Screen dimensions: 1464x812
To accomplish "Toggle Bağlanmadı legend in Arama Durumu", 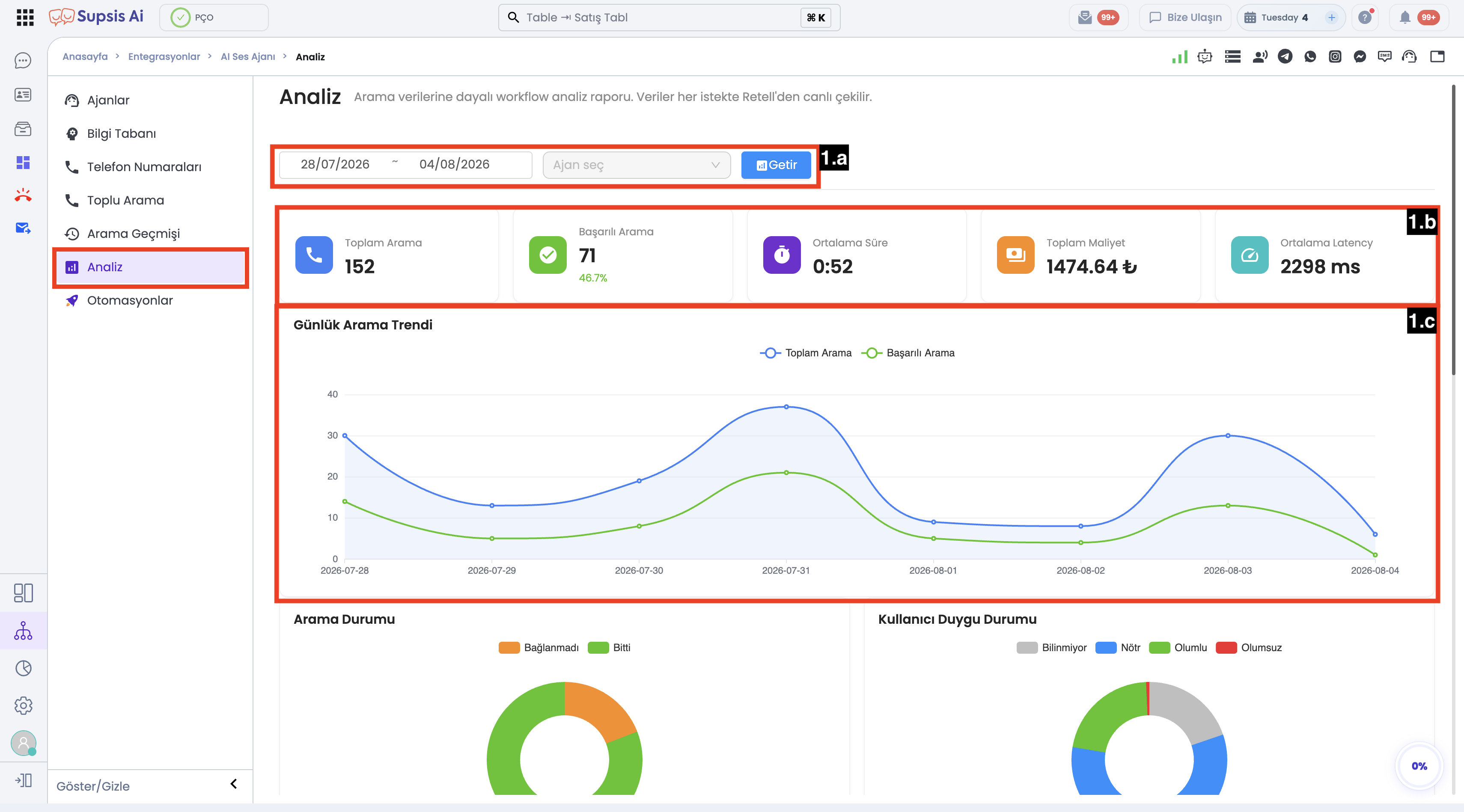I will coord(538,648).
